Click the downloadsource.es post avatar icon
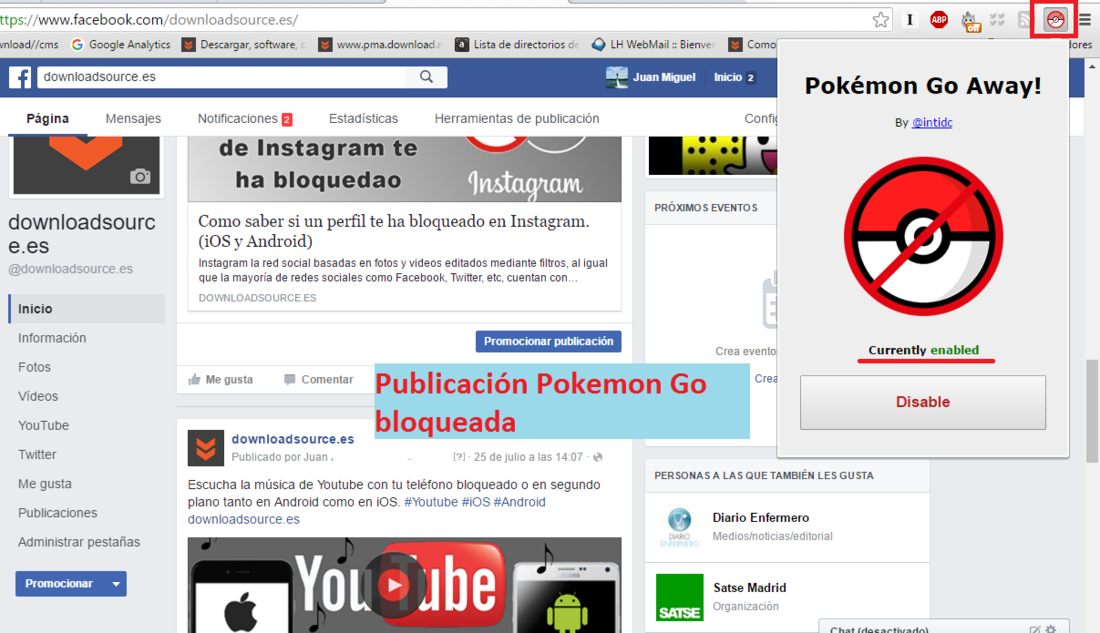Image resolution: width=1100 pixels, height=633 pixels. [x=206, y=448]
